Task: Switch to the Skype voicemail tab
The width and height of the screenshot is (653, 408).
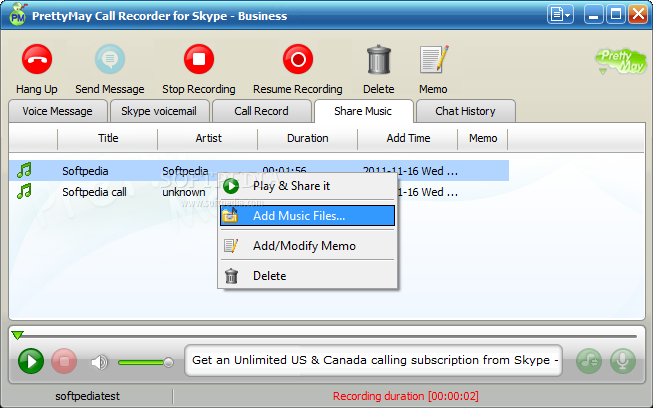Action: [159, 111]
